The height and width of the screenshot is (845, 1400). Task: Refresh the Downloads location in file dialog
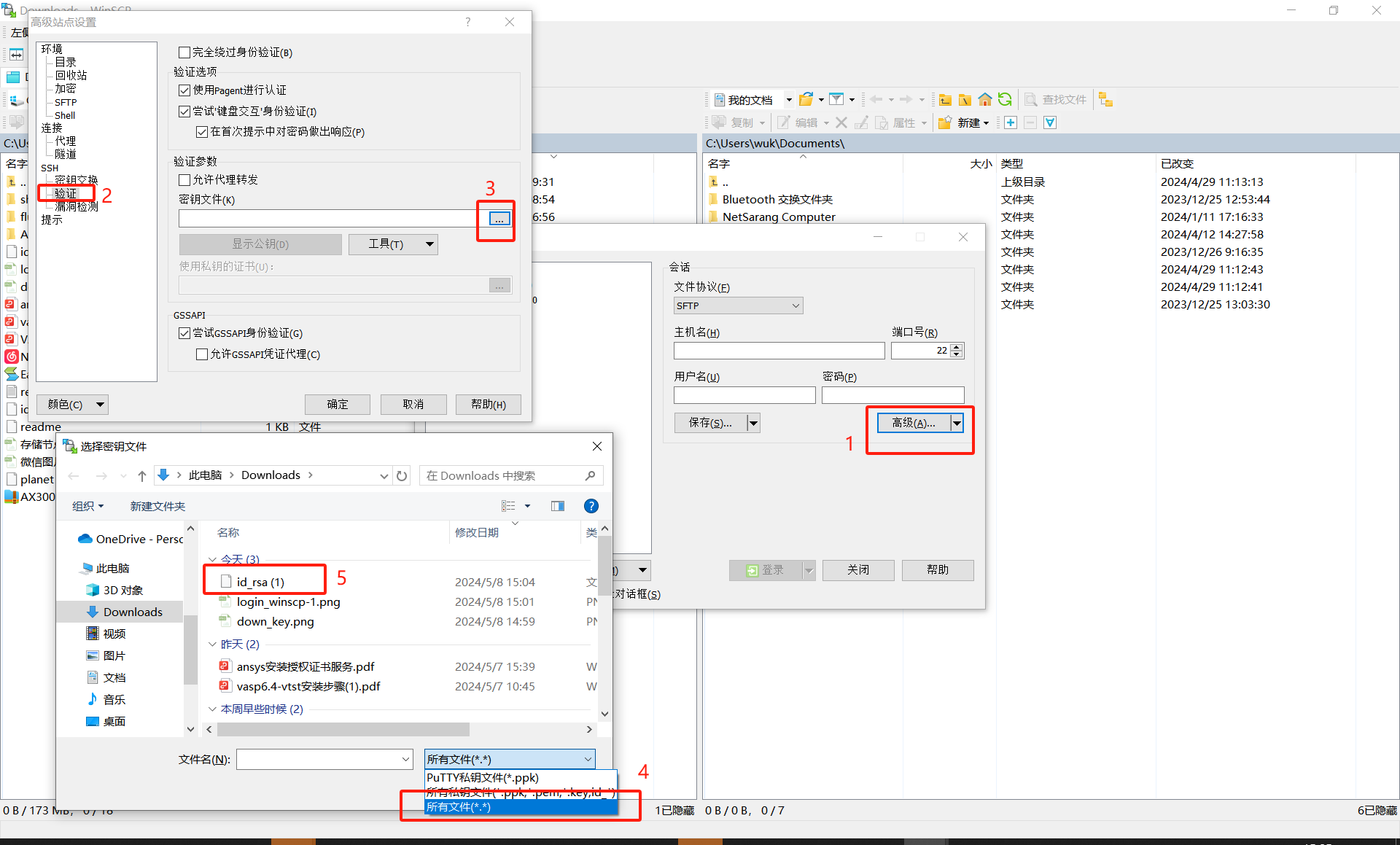402,476
